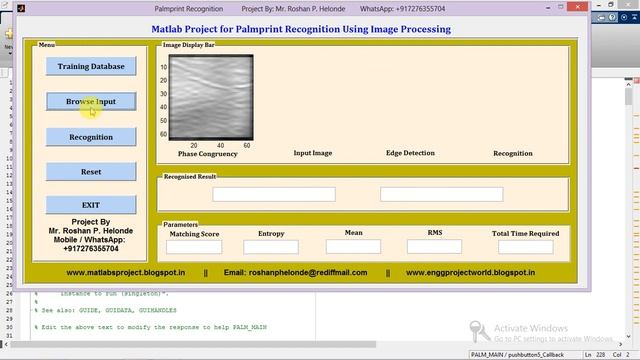Screen dimensions: 640x360
Task: Click editor vertical scrollbar down arrow
Action: (628, 336)
